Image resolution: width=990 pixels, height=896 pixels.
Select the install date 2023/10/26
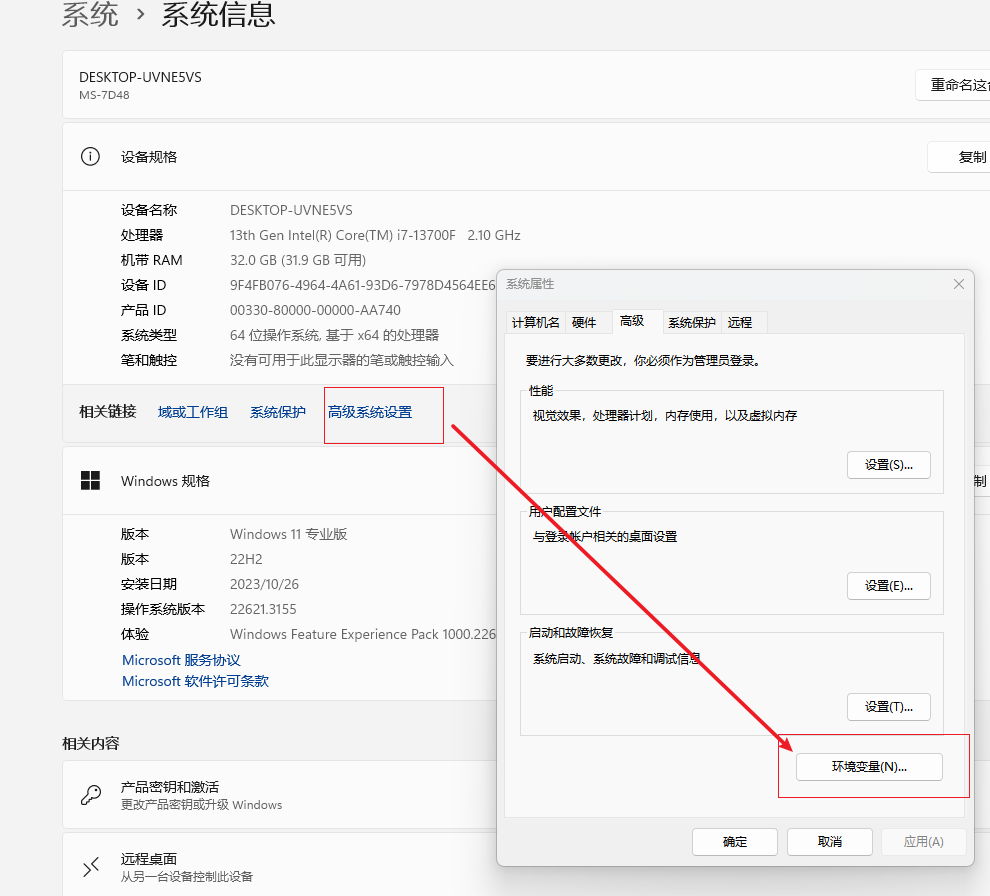[x=265, y=584]
